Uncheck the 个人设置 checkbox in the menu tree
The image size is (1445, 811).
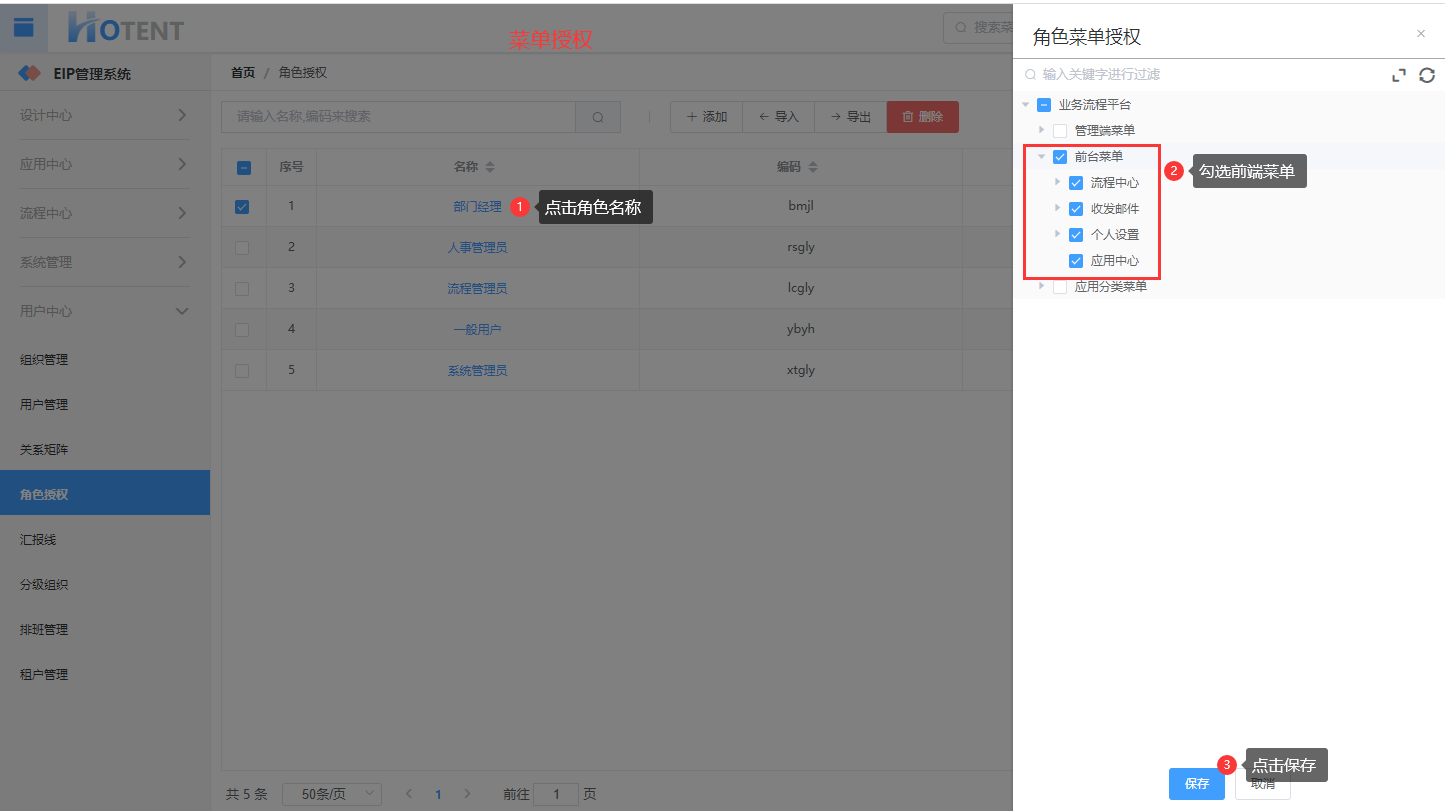[x=1076, y=235]
